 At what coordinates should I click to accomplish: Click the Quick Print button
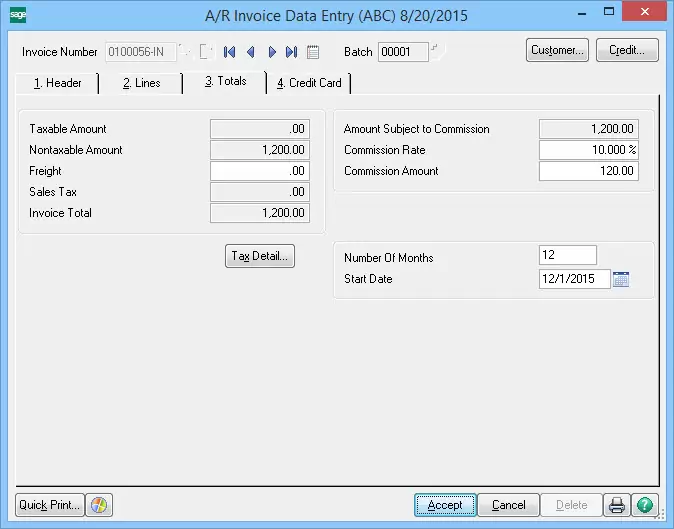pyautogui.click(x=49, y=505)
